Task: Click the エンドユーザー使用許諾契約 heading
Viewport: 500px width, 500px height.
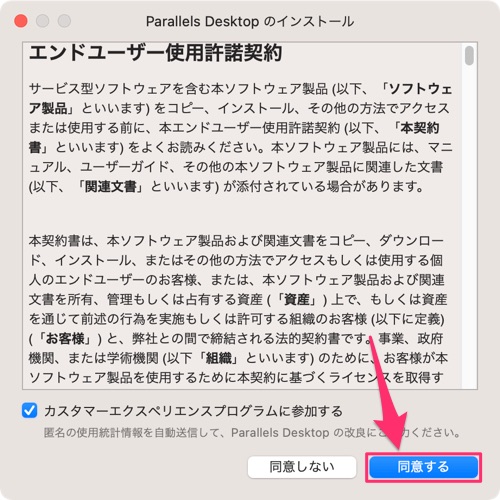Action: point(155,53)
